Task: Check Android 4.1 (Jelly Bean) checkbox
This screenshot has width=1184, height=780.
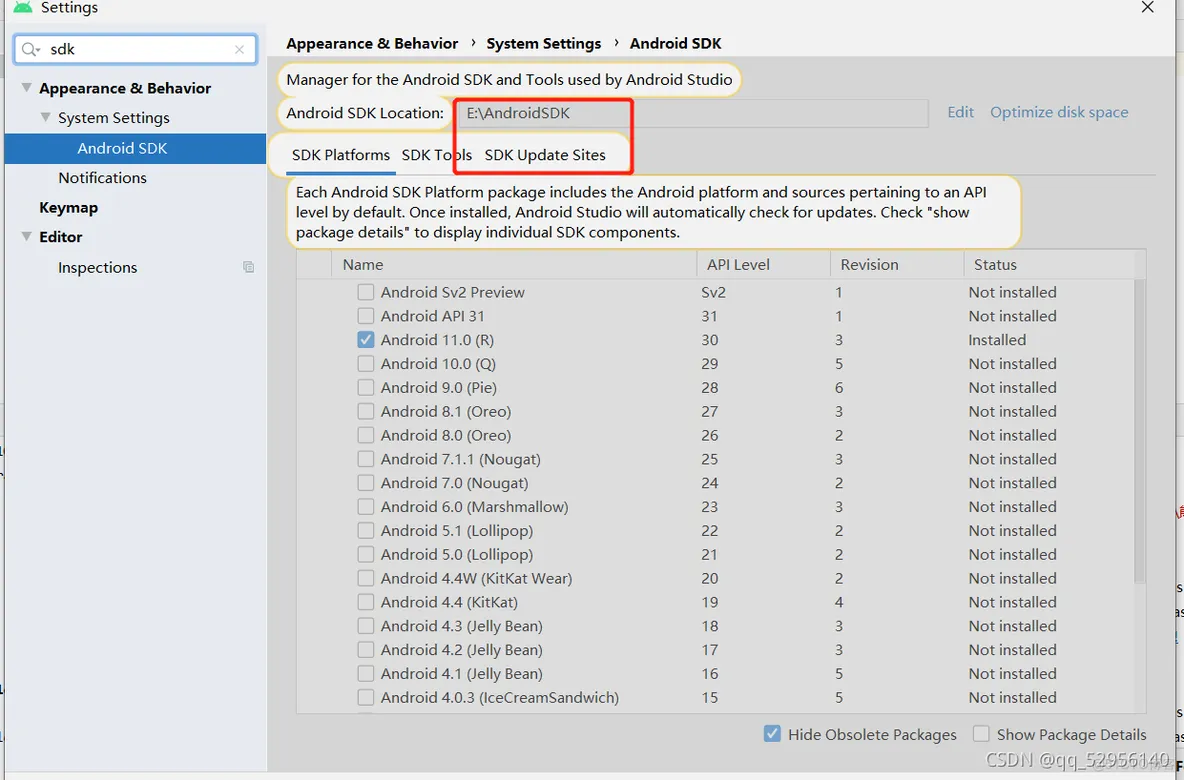Action: pyautogui.click(x=365, y=674)
